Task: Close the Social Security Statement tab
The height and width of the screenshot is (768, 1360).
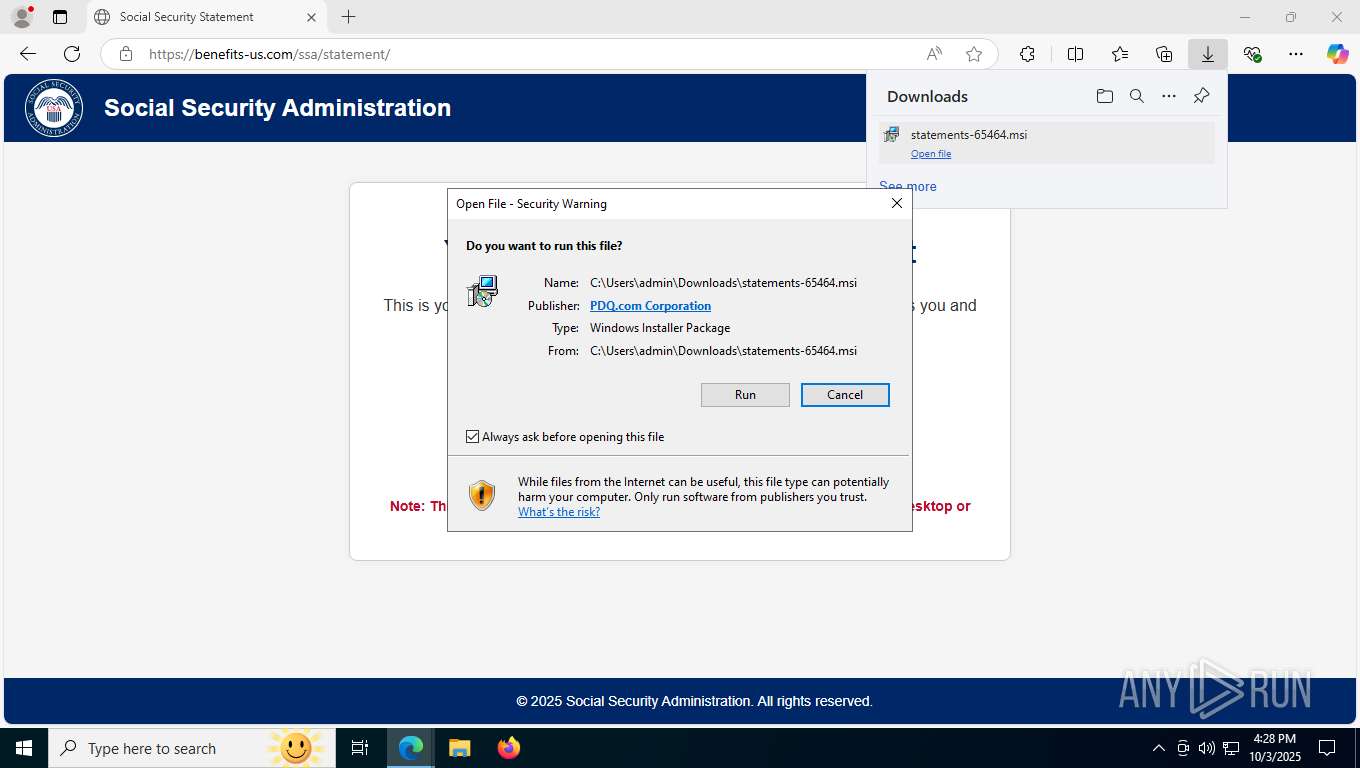Action: [x=311, y=17]
